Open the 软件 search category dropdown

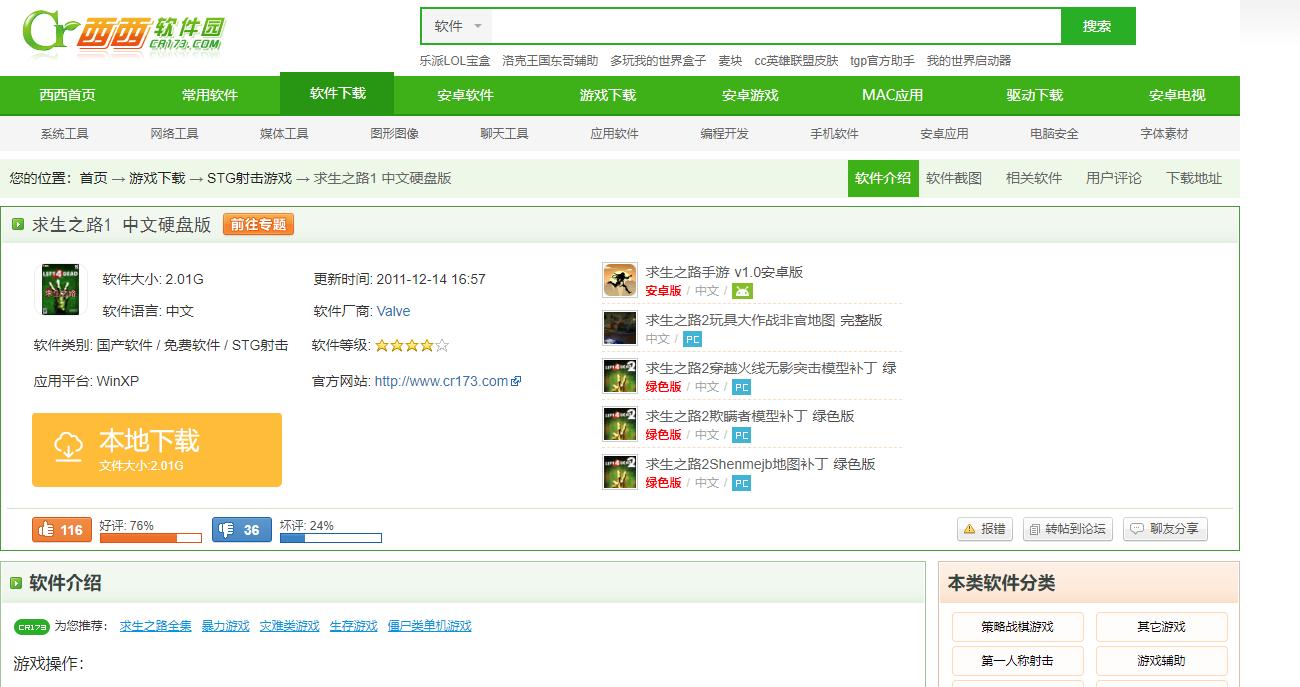click(455, 26)
